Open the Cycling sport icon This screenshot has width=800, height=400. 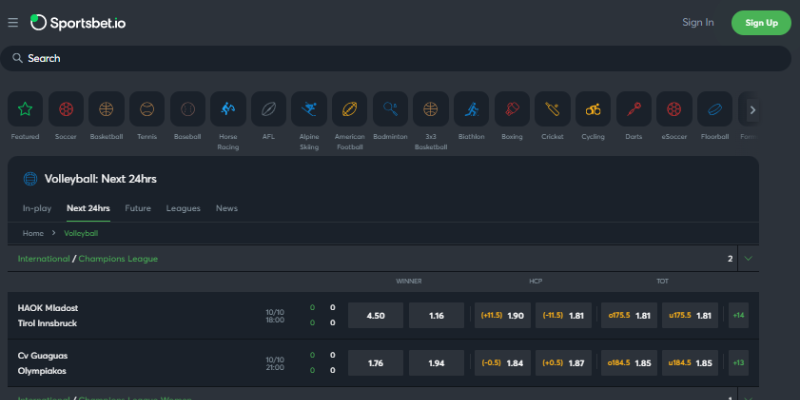593,109
